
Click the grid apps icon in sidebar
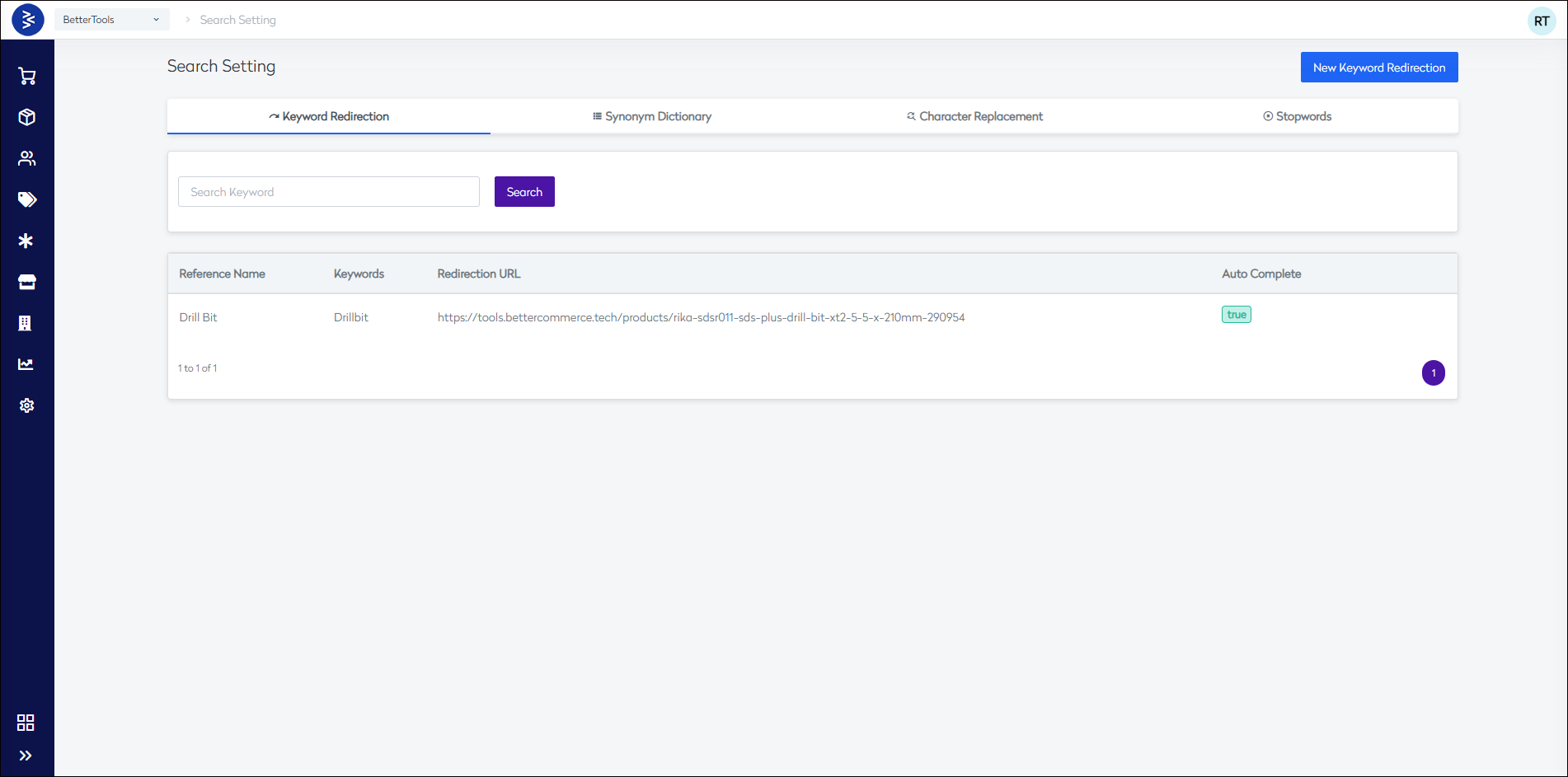tap(26, 723)
